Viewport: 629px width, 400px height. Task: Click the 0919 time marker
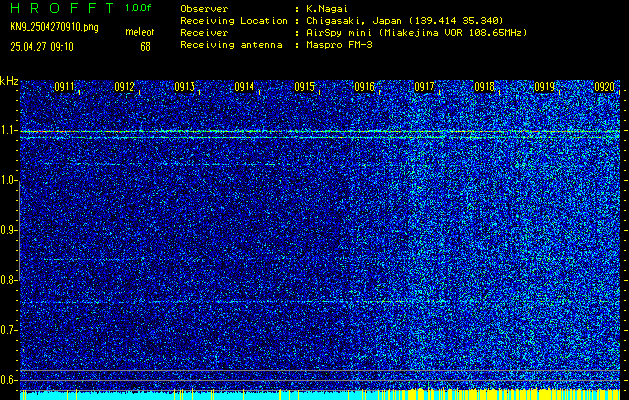pos(544,87)
